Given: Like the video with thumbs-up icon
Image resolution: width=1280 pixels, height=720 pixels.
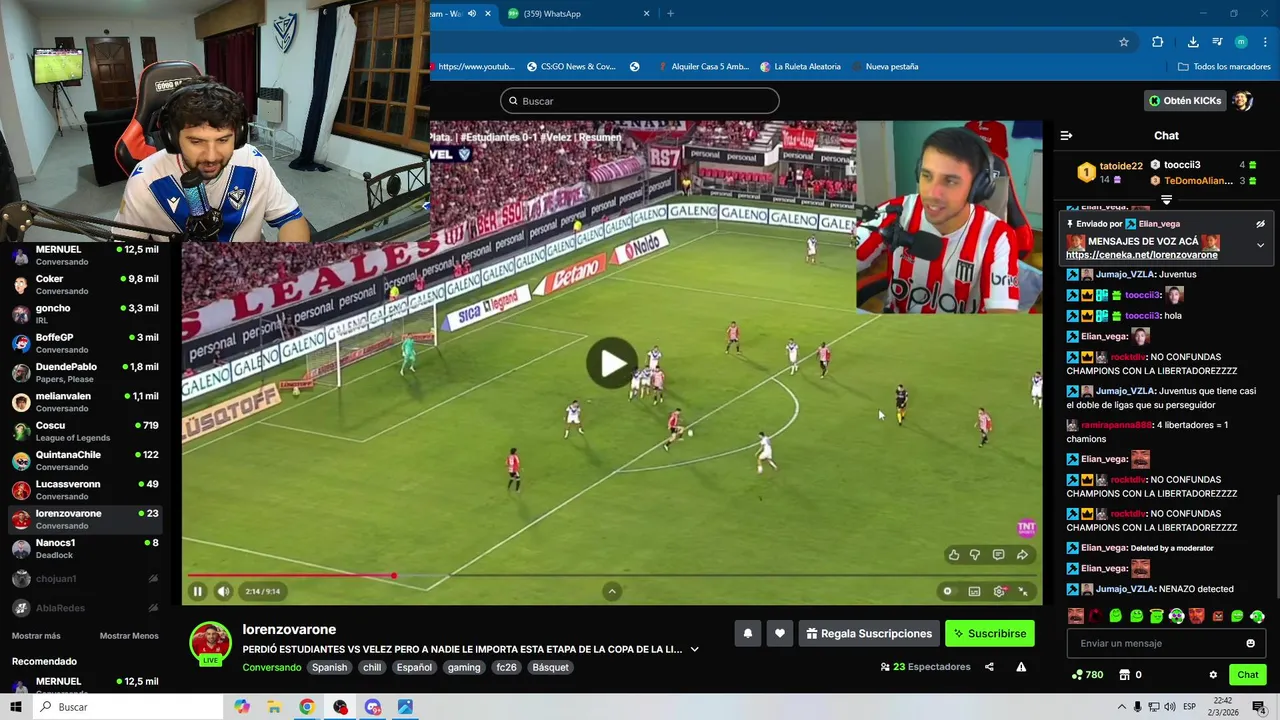Looking at the screenshot, I should (953, 555).
